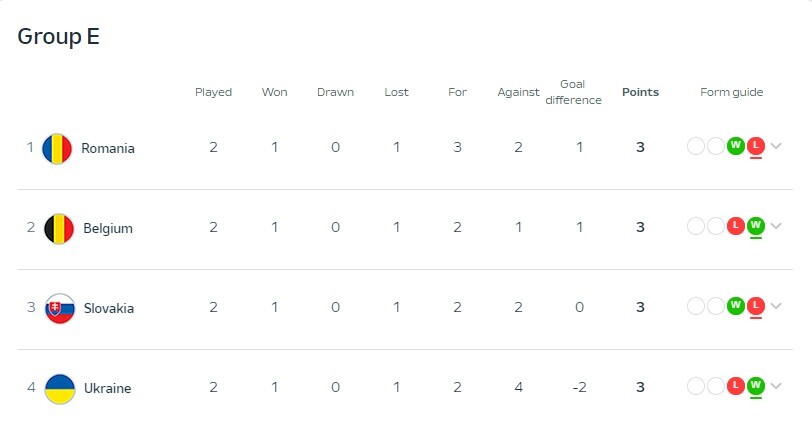Select Ukraine's red L form badge

pos(735,386)
